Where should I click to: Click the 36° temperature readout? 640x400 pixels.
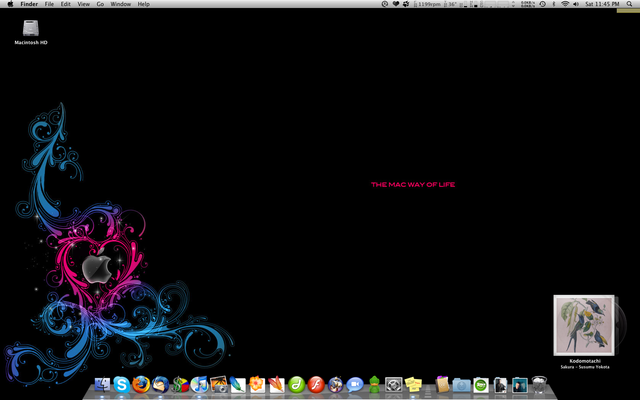(451, 4)
